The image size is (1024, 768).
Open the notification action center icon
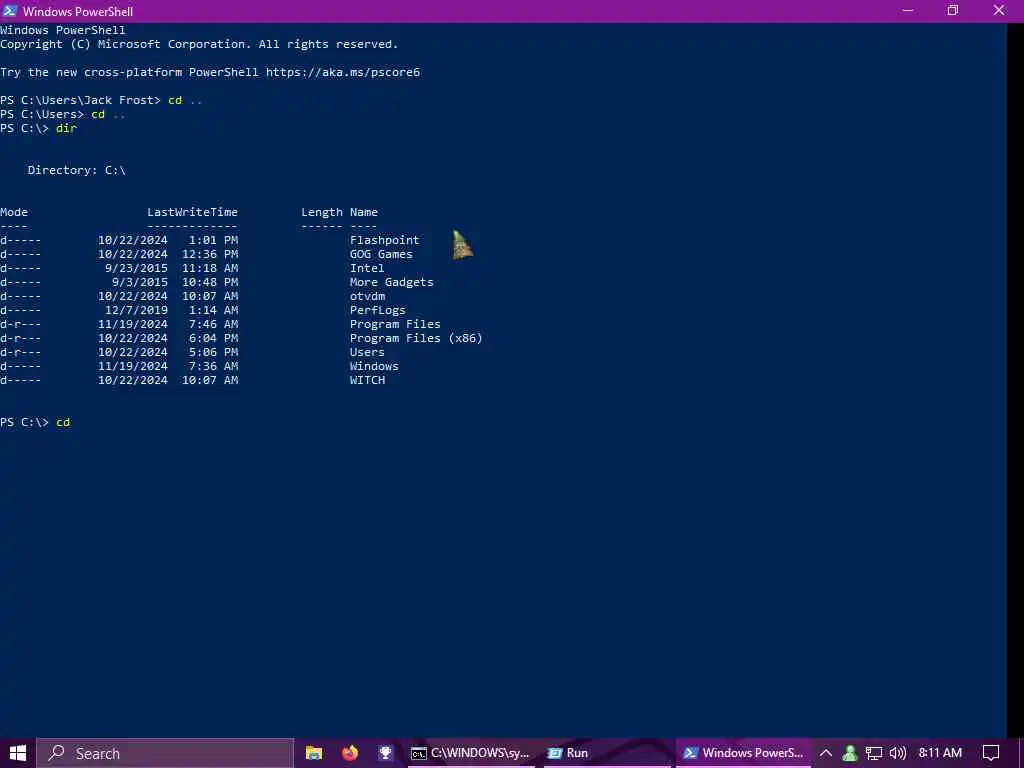tap(991, 753)
